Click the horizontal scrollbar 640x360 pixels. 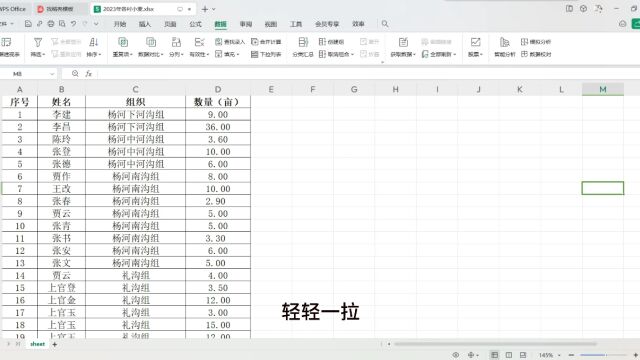pos(496,344)
